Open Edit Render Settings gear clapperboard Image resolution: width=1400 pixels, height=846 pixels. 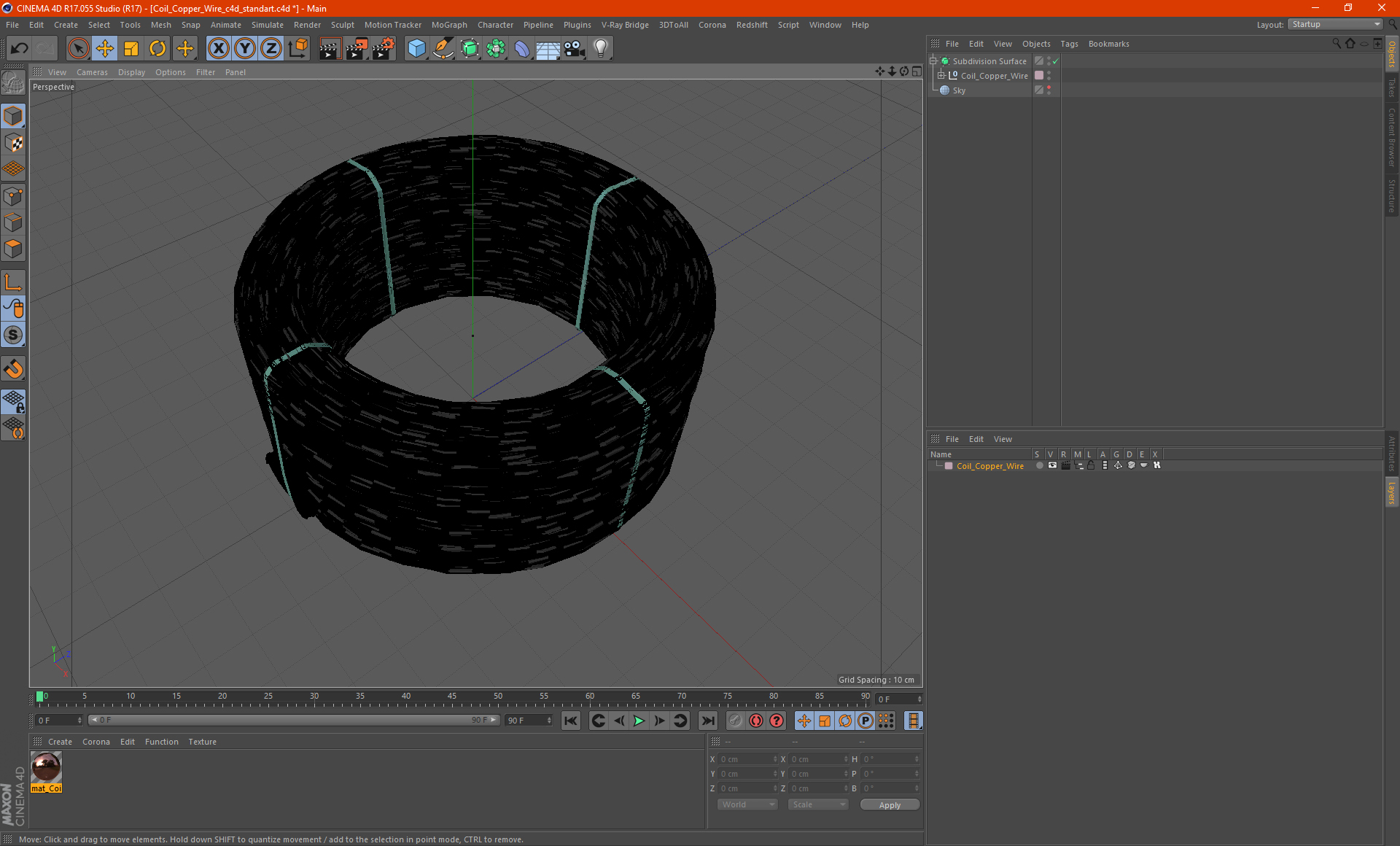pyautogui.click(x=384, y=49)
